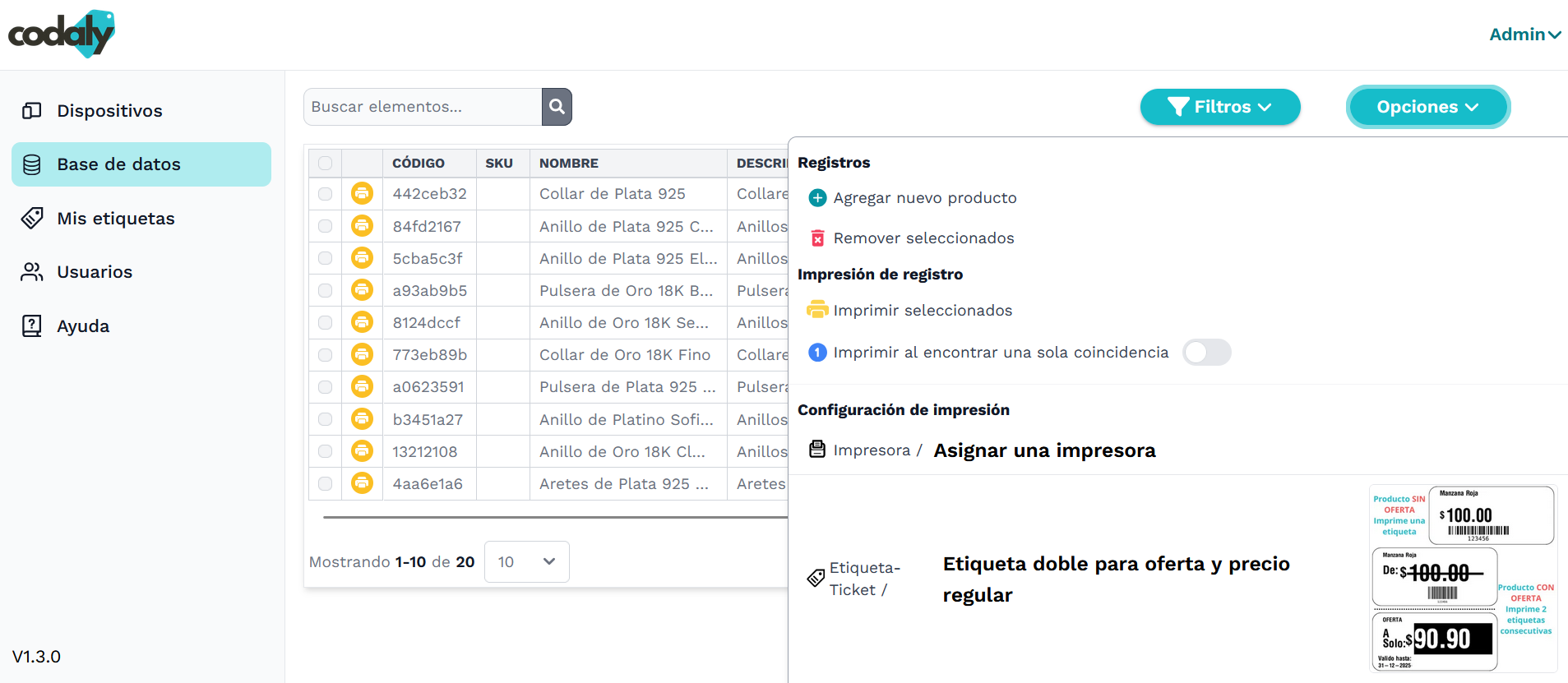The width and height of the screenshot is (1568, 683).
Task: Click Asignar una impresora link
Action: click(1044, 450)
